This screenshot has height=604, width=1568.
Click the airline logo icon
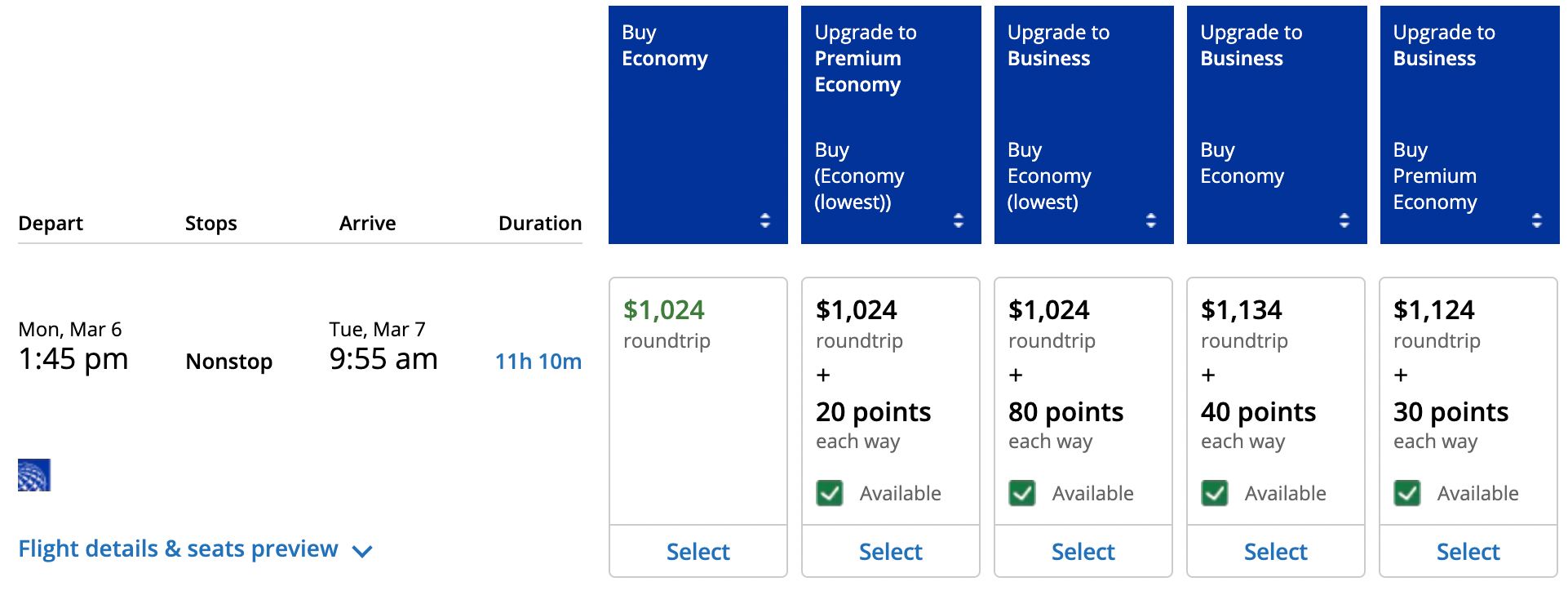[33, 475]
